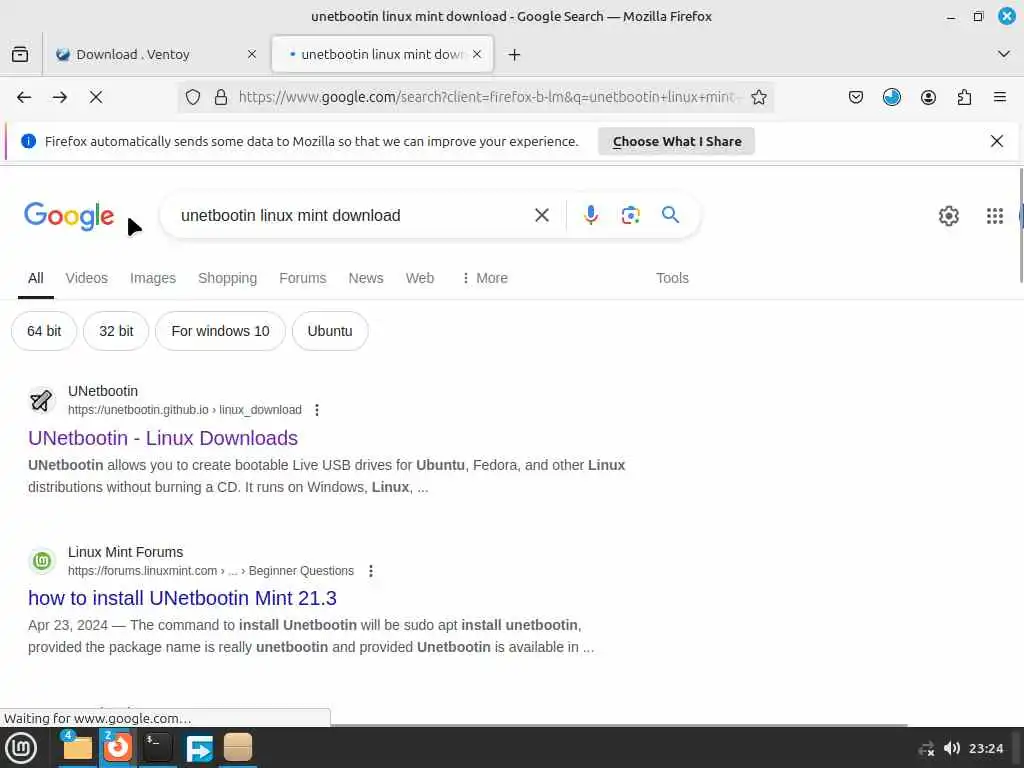Open the tracking protection shield icon
The width and height of the screenshot is (1024, 768).
point(193,97)
